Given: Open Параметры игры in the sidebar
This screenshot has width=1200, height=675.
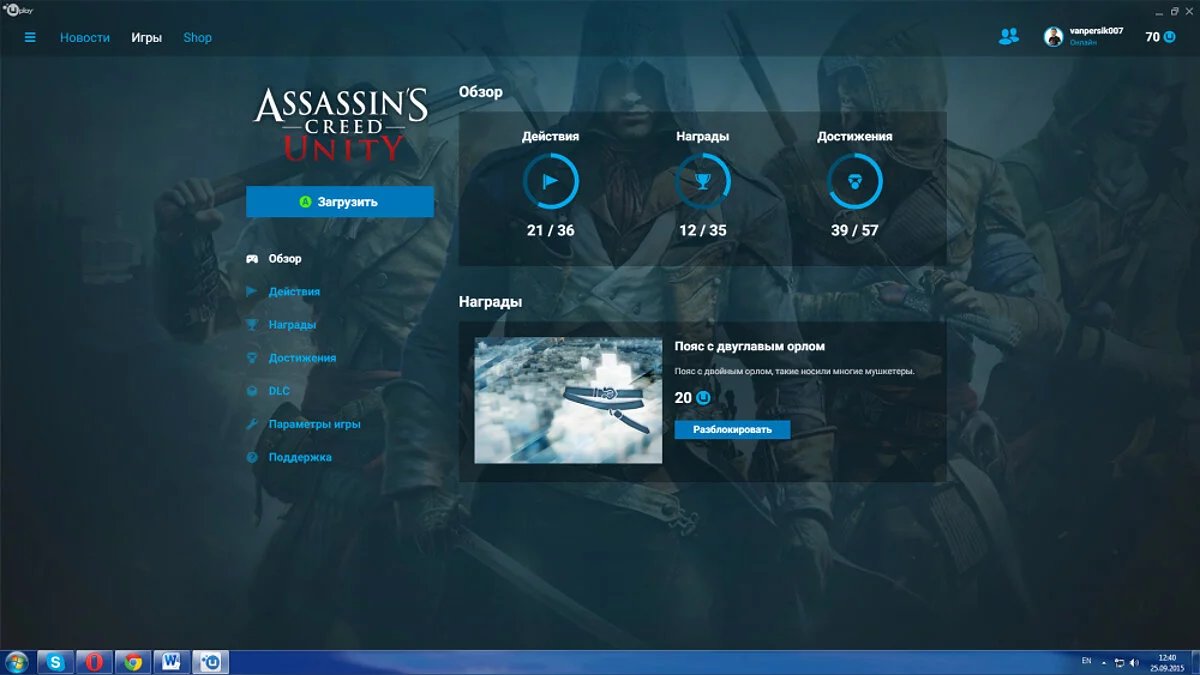Looking at the screenshot, I should click(x=314, y=424).
